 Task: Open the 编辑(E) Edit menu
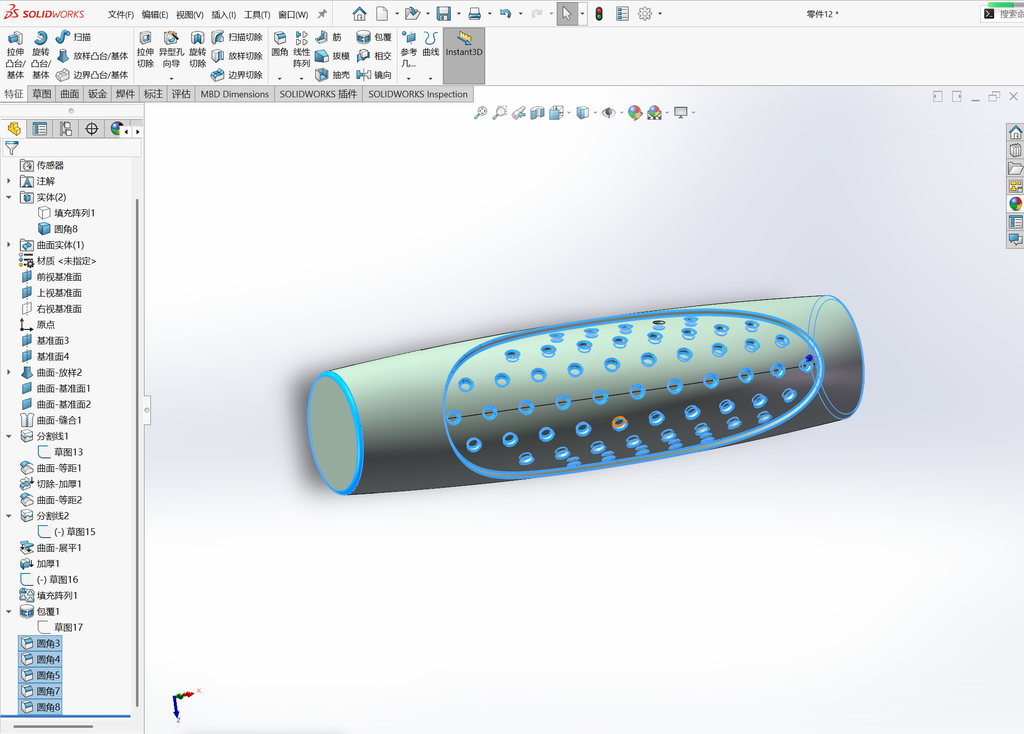coord(155,14)
